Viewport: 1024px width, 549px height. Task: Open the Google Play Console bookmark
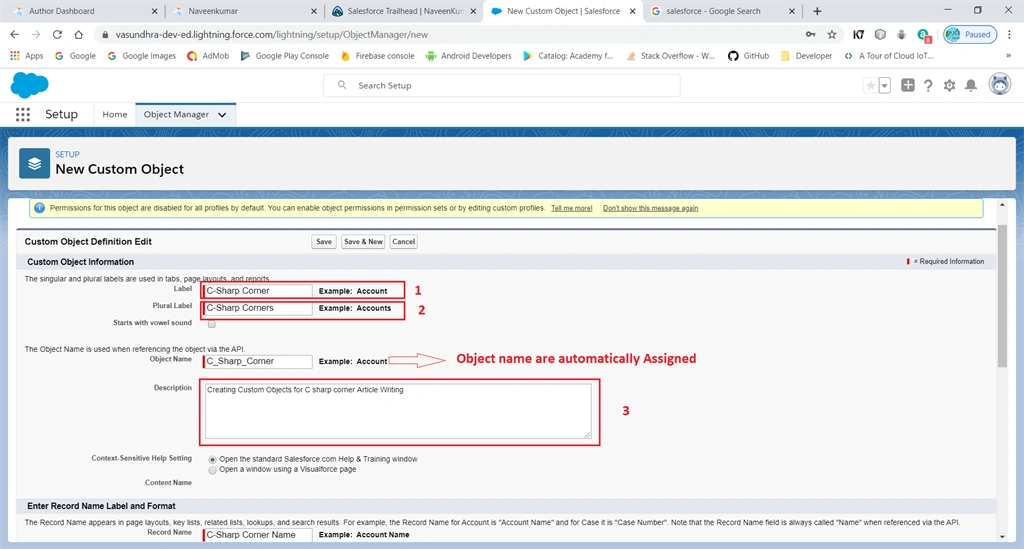click(285, 56)
